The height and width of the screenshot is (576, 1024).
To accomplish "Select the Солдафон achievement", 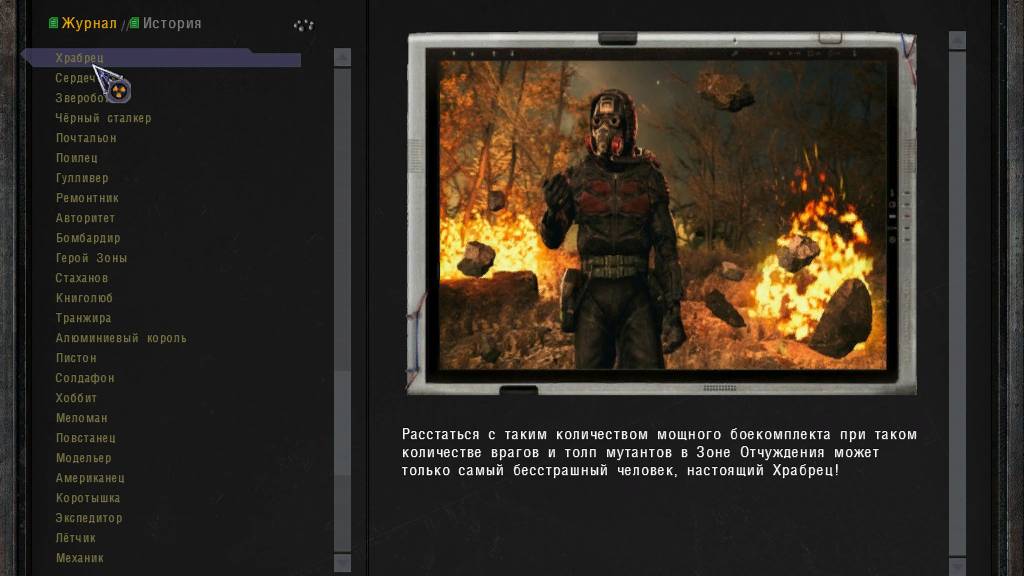I will [x=85, y=378].
